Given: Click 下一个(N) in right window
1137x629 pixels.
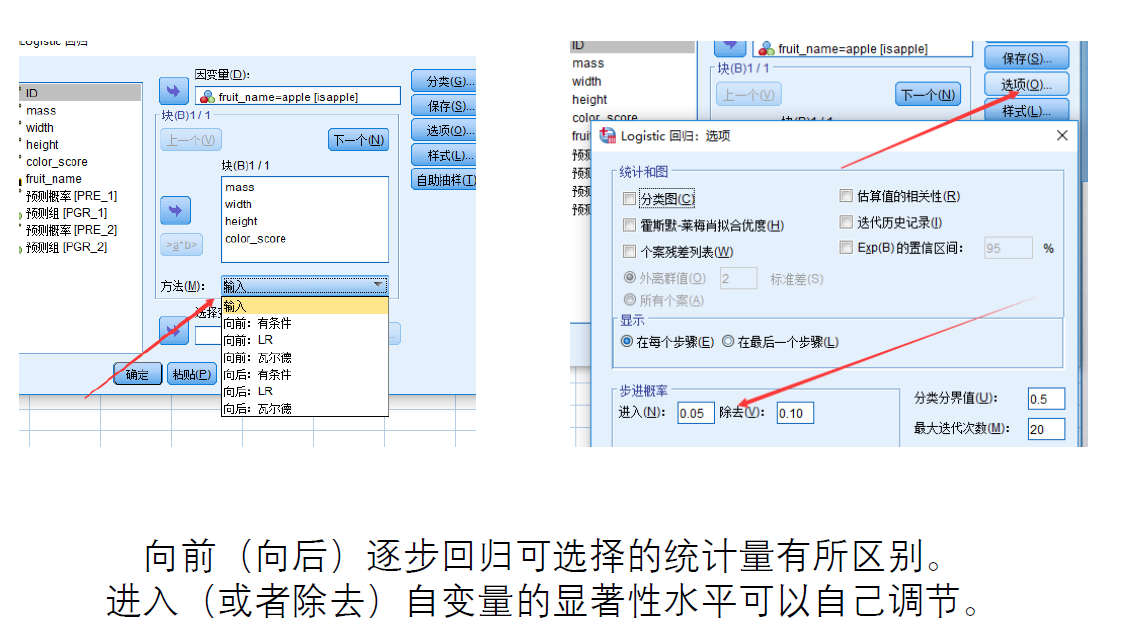Looking at the screenshot, I should (x=928, y=94).
